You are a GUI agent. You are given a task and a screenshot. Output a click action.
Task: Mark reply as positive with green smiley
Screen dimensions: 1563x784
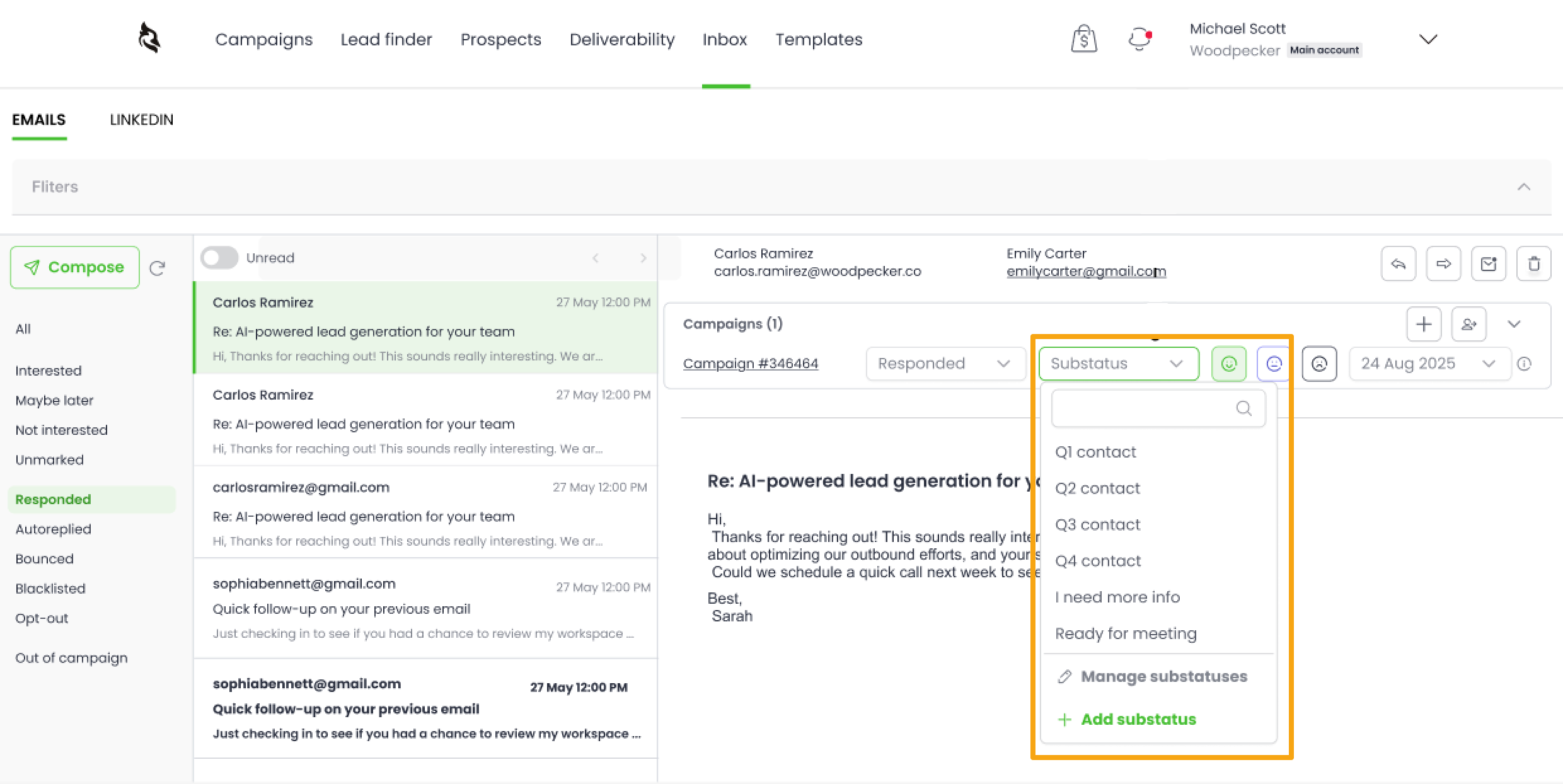[x=1228, y=364]
